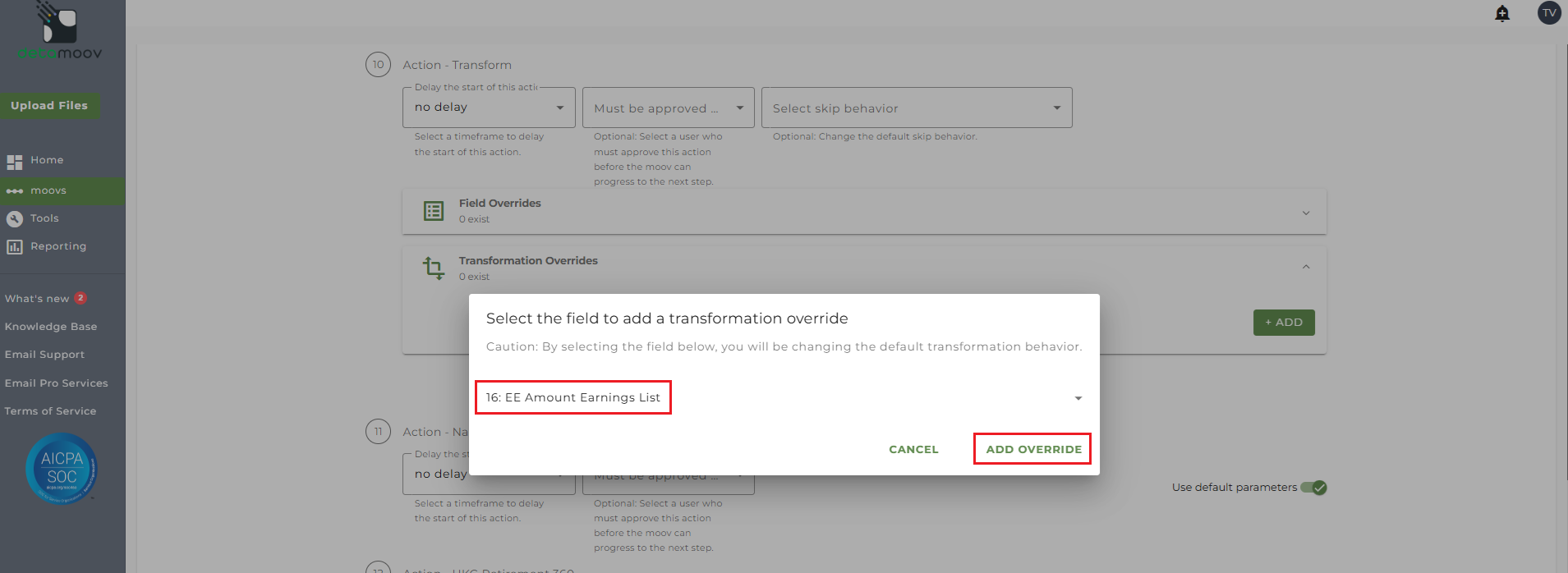Open the TV user avatar menu

click(1548, 13)
